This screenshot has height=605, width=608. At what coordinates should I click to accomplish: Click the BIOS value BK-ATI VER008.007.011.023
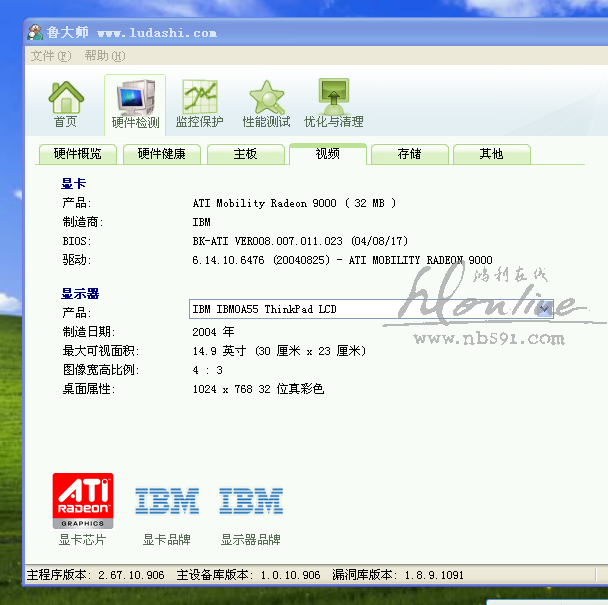coord(268,241)
